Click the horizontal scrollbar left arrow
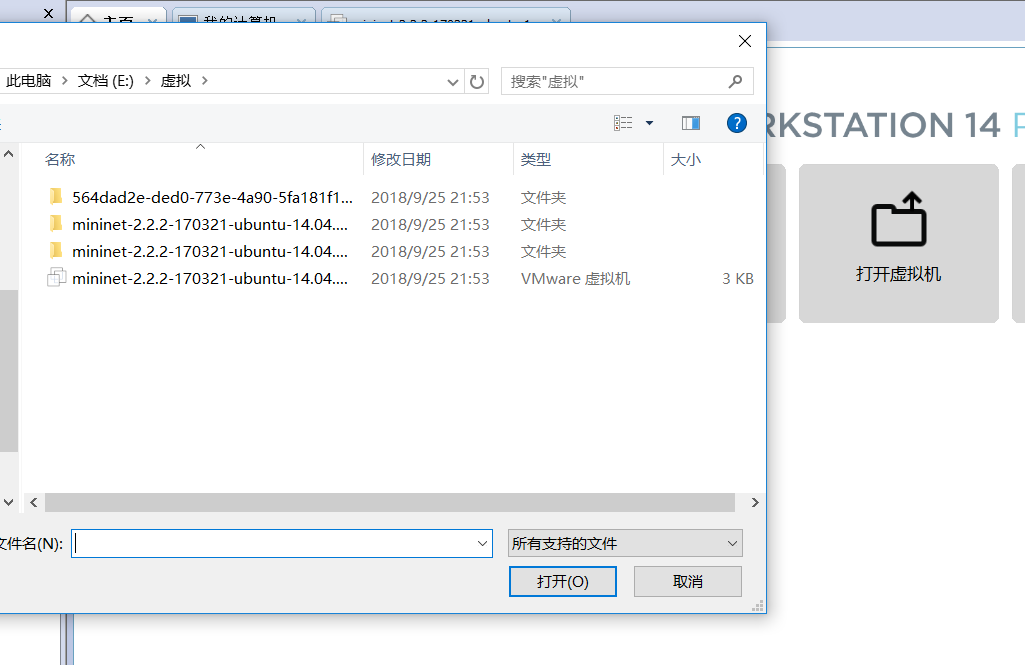This screenshot has width=1025, height=665. click(x=33, y=502)
